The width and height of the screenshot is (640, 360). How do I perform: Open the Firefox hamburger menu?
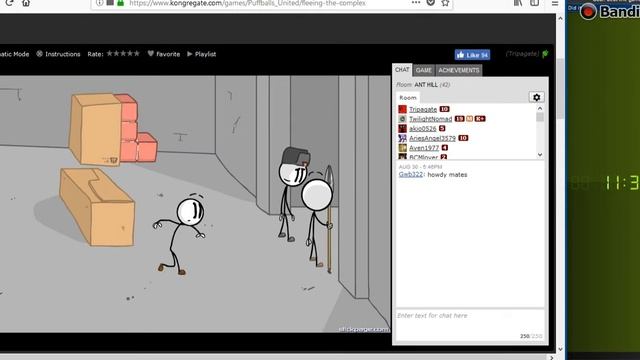coord(555,3)
